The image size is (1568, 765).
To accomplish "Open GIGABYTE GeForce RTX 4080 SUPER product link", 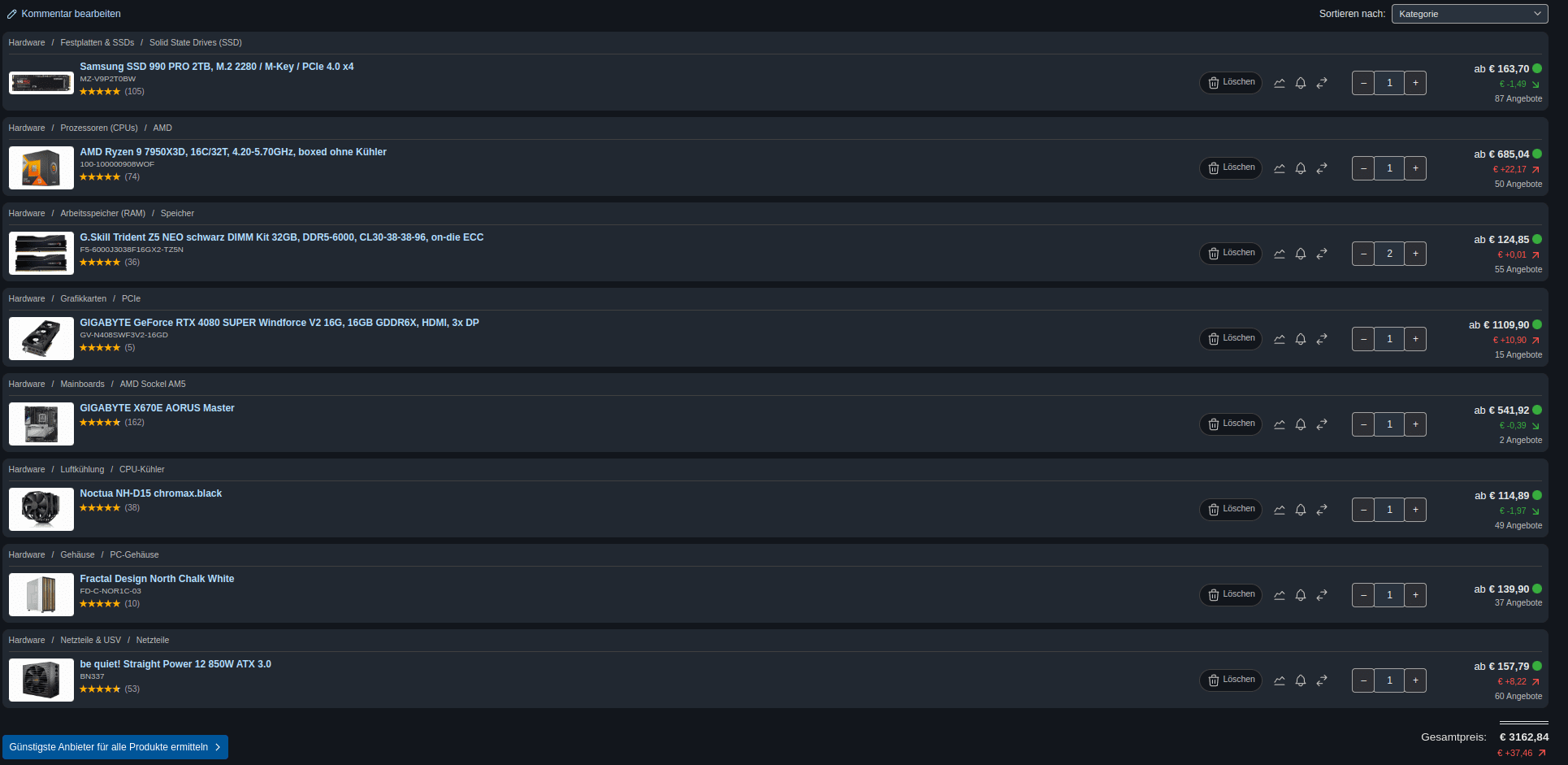I will 279,323.
